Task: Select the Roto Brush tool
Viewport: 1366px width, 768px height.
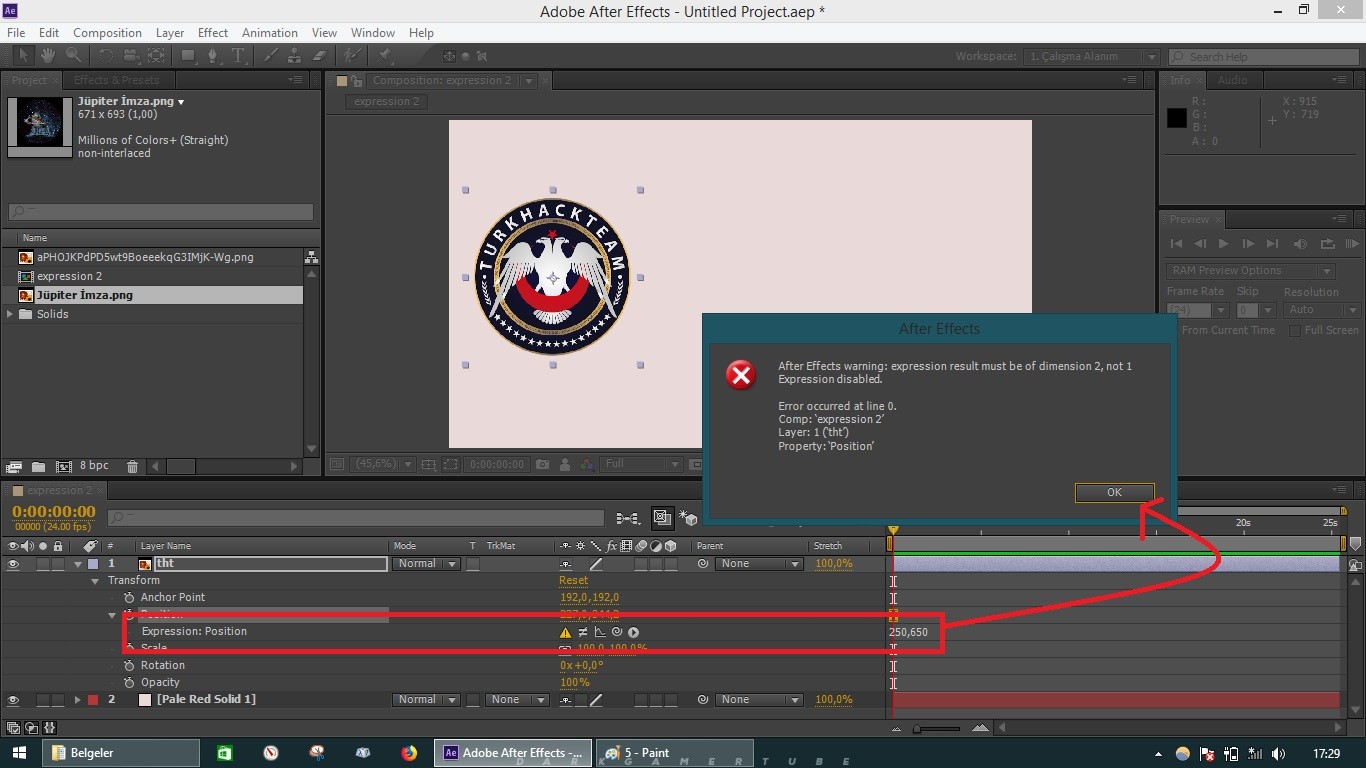Action: coord(352,56)
